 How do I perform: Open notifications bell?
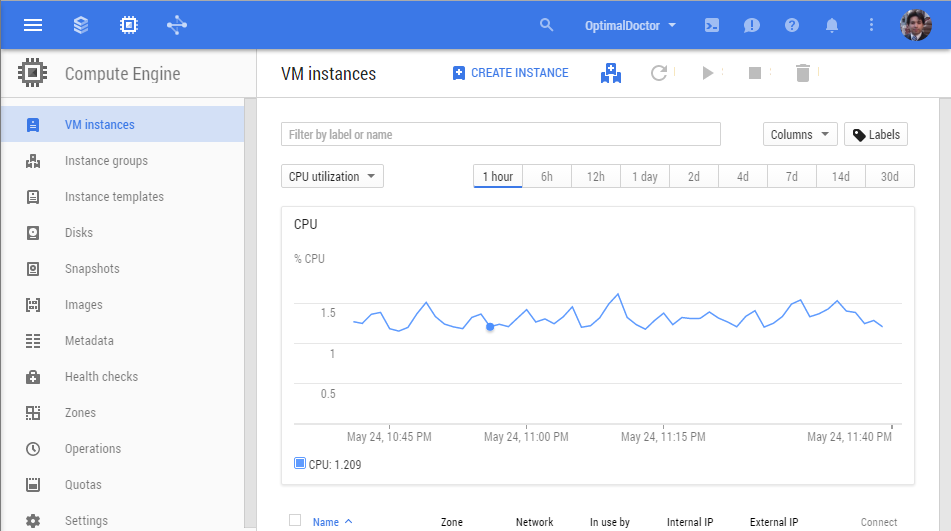(x=832, y=25)
